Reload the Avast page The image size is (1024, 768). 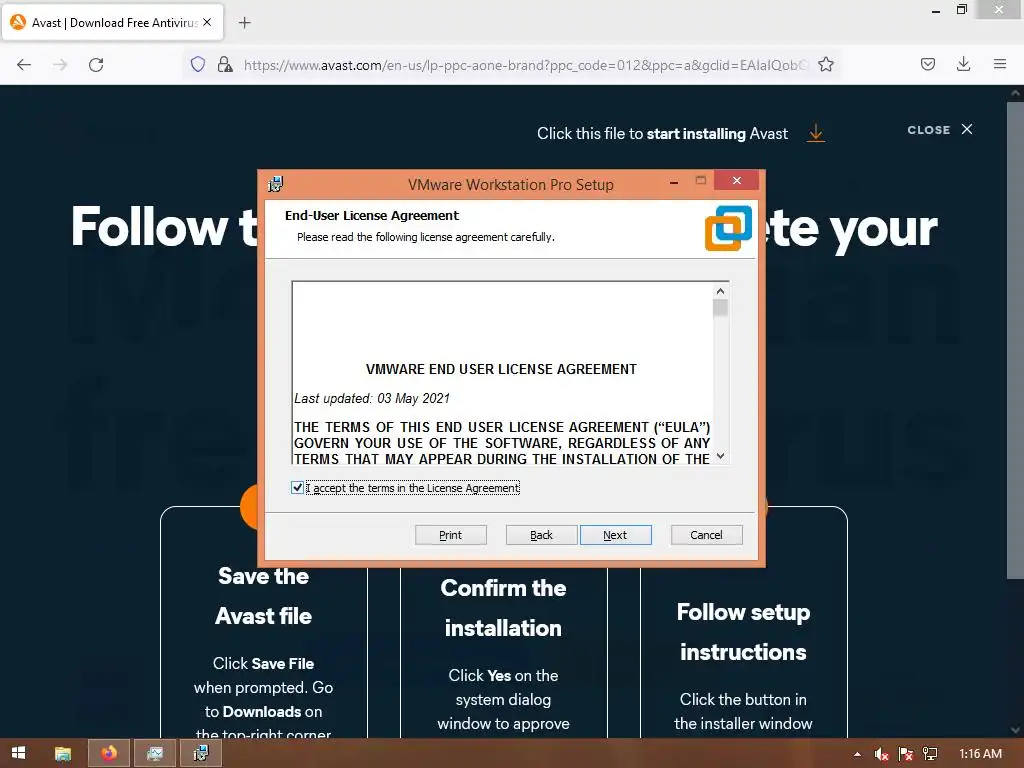96,65
